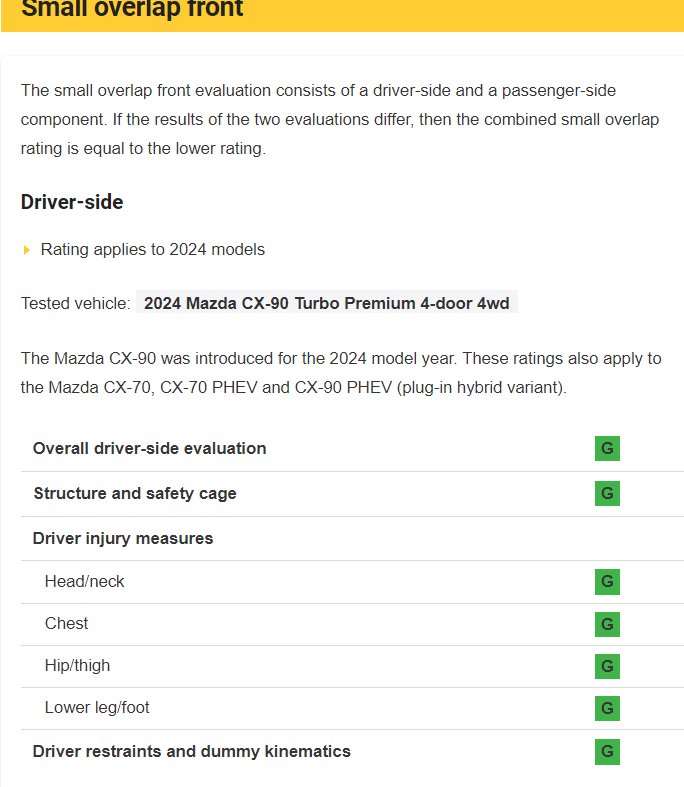Screen dimensions: 684x787
Task: Click the Head/neck Good rating badge
Action: tap(607, 581)
